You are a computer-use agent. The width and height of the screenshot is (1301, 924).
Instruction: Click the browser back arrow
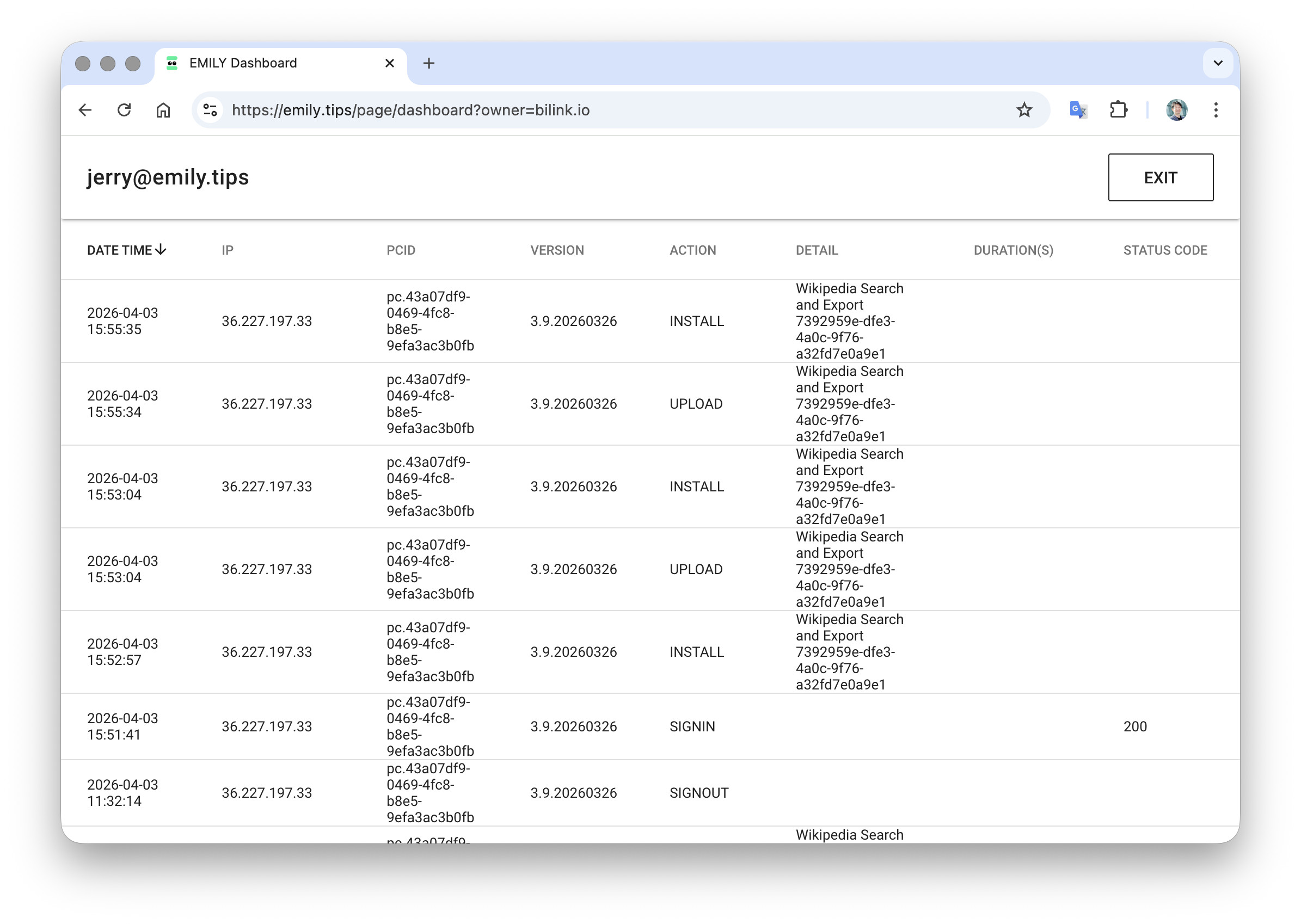[85, 110]
